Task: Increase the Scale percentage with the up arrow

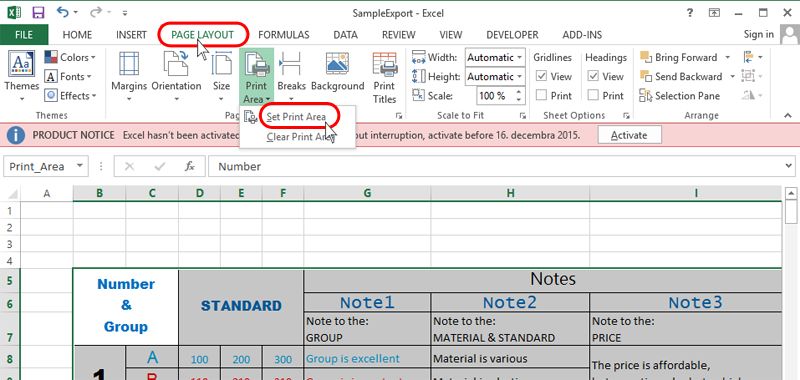Action: click(x=519, y=92)
